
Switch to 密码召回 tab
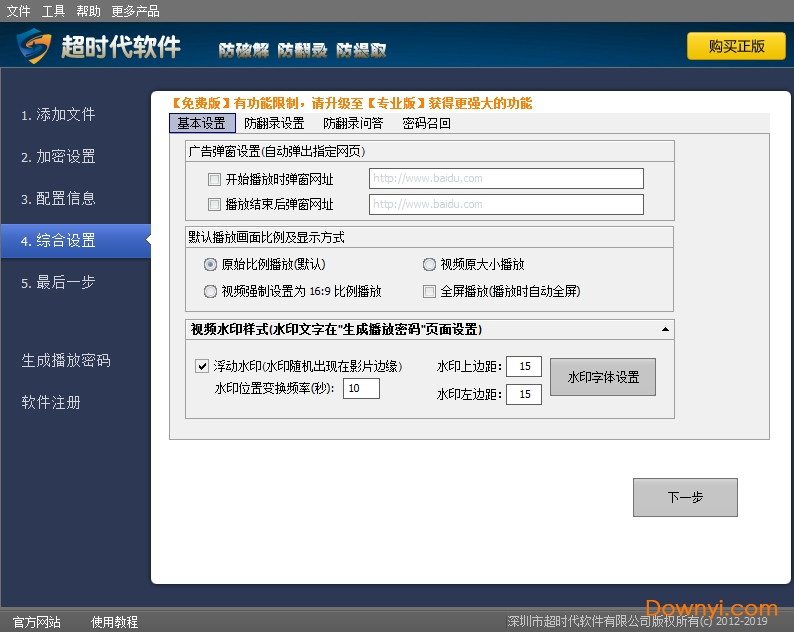pos(426,124)
